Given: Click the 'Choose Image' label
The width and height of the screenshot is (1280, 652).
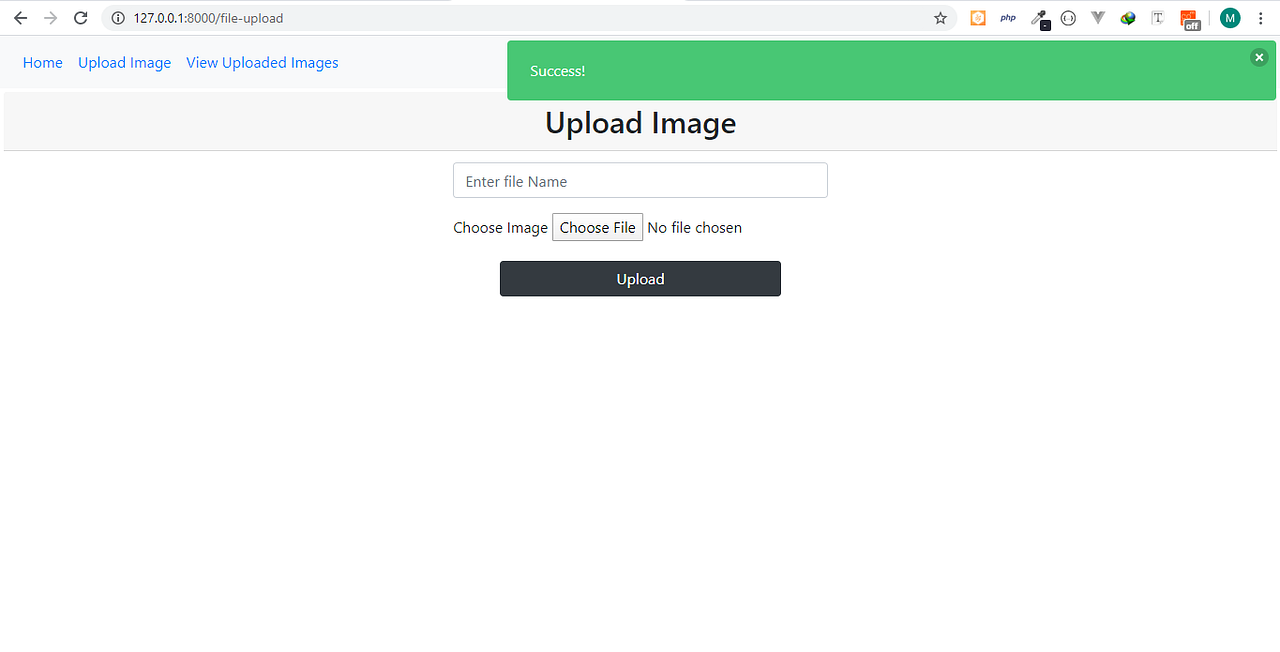Looking at the screenshot, I should [x=500, y=228].
